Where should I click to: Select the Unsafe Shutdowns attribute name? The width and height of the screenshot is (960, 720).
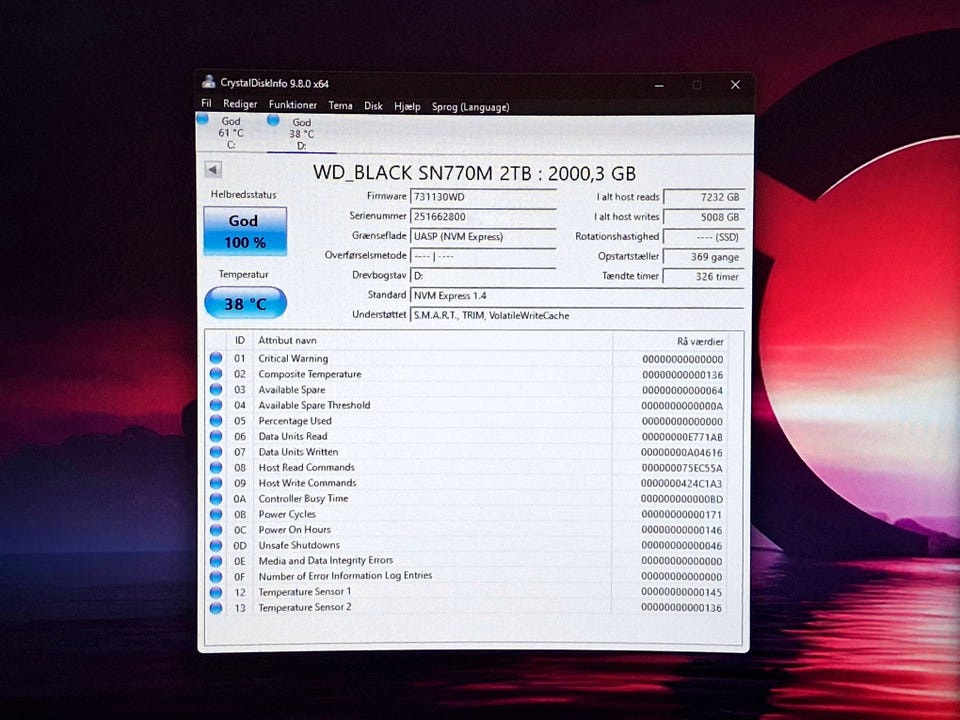299,545
